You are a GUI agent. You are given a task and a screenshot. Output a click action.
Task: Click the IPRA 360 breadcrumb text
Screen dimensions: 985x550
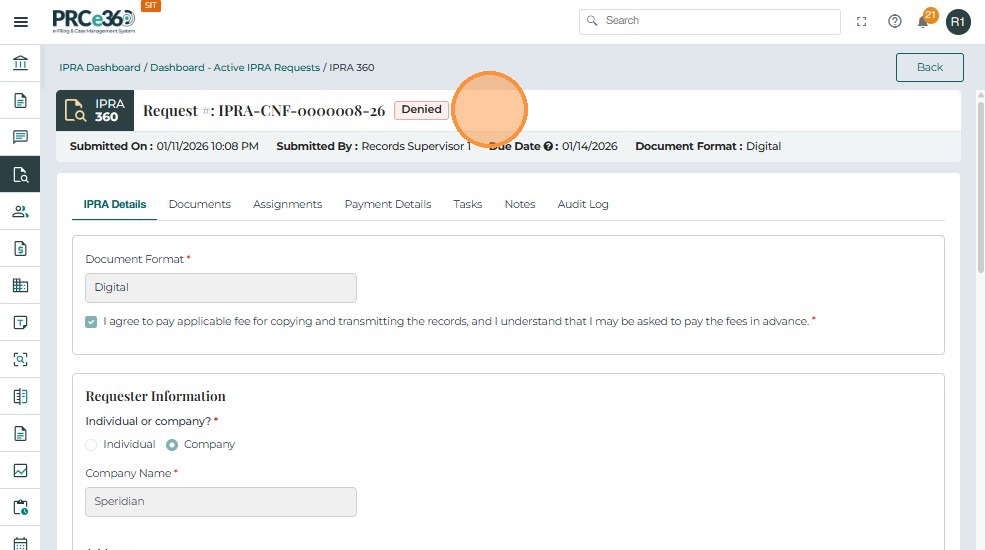(352, 67)
